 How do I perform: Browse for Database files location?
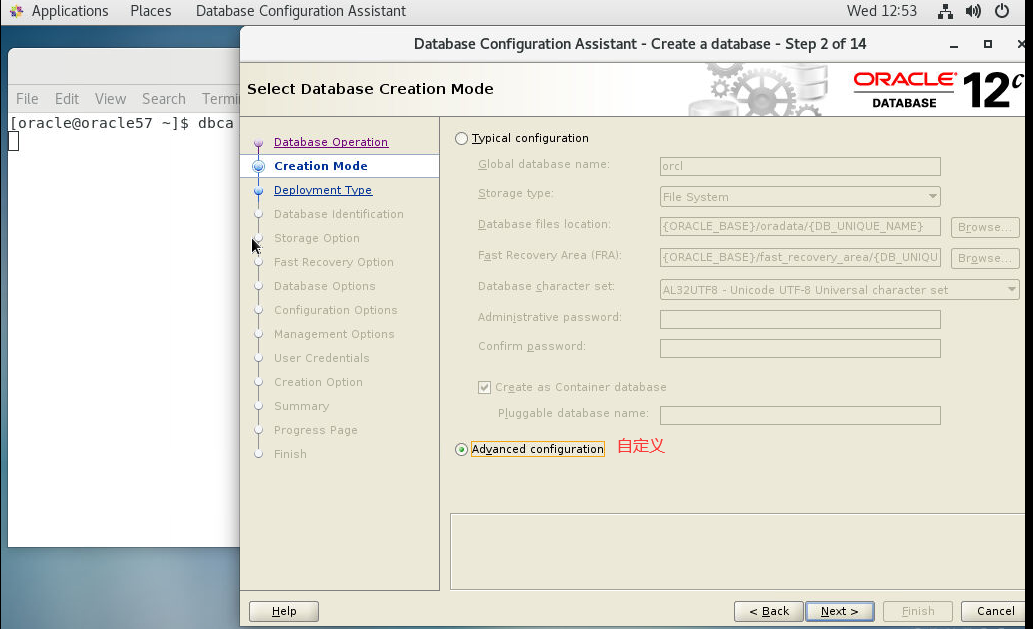pyautogui.click(x=985, y=227)
